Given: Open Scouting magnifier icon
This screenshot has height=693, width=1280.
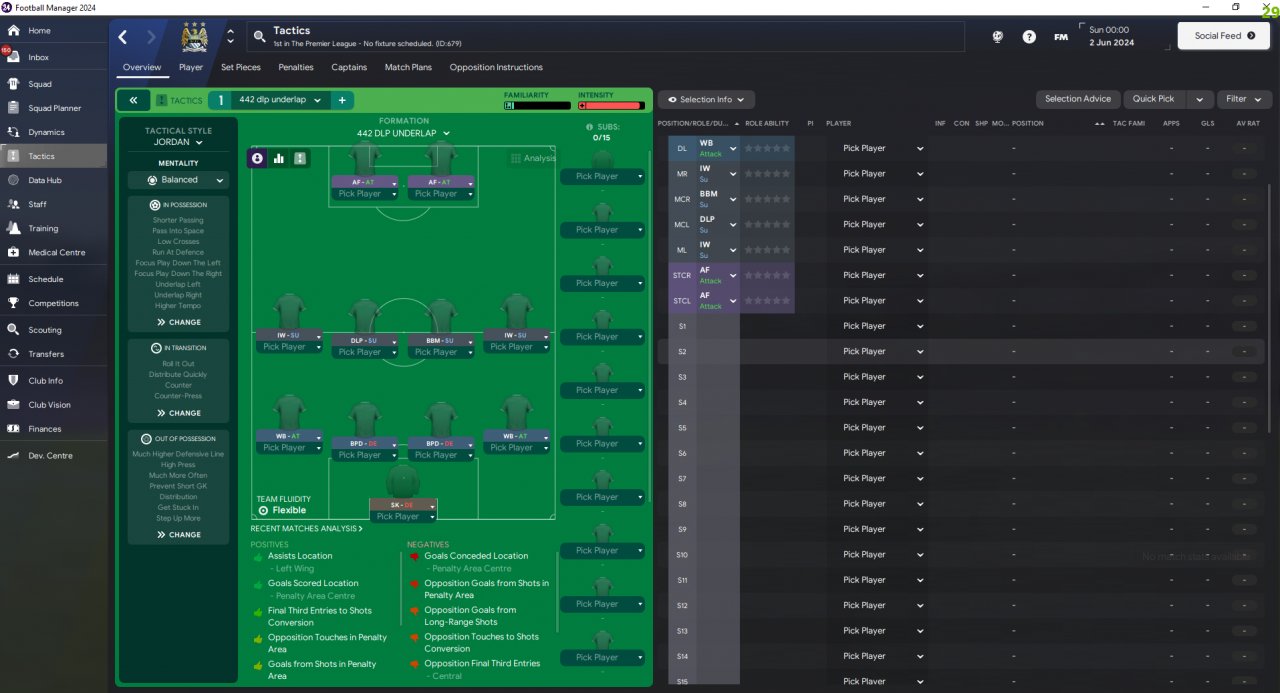Looking at the screenshot, I should click(13, 329).
